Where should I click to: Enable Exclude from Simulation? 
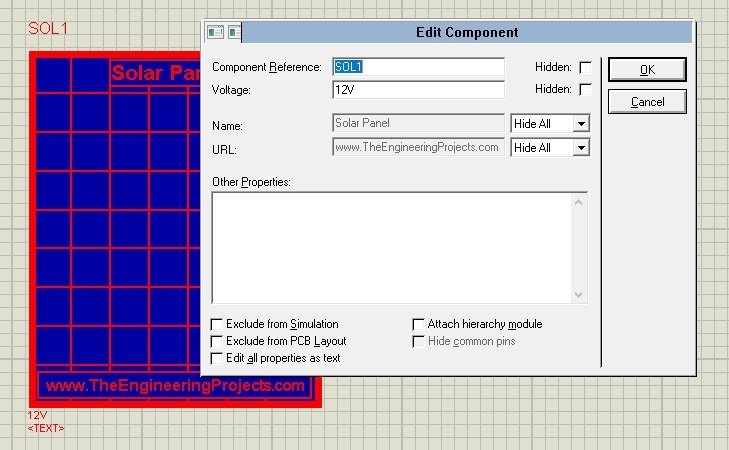tap(216, 324)
